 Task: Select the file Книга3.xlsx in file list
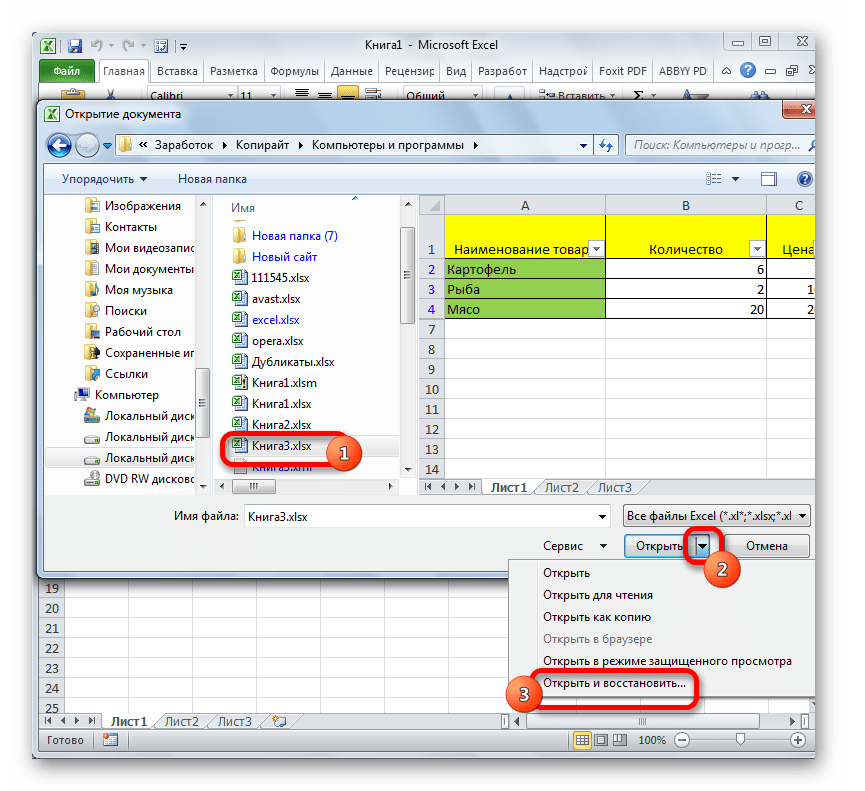coord(272,446)
